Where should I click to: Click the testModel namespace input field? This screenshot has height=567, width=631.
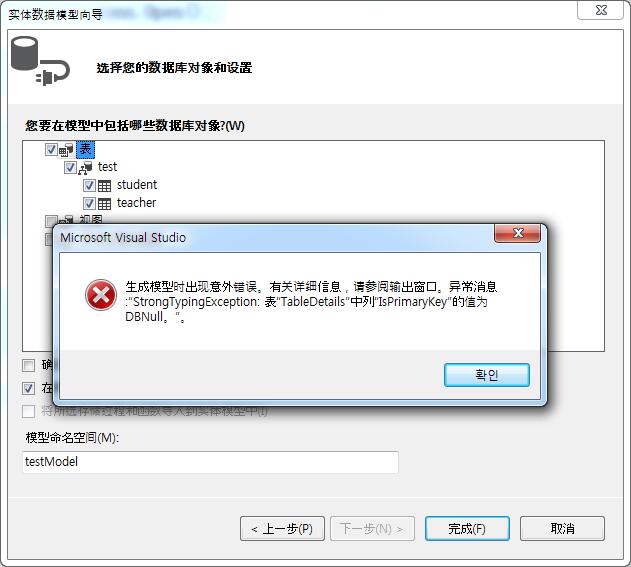click(x=210, y=462)
